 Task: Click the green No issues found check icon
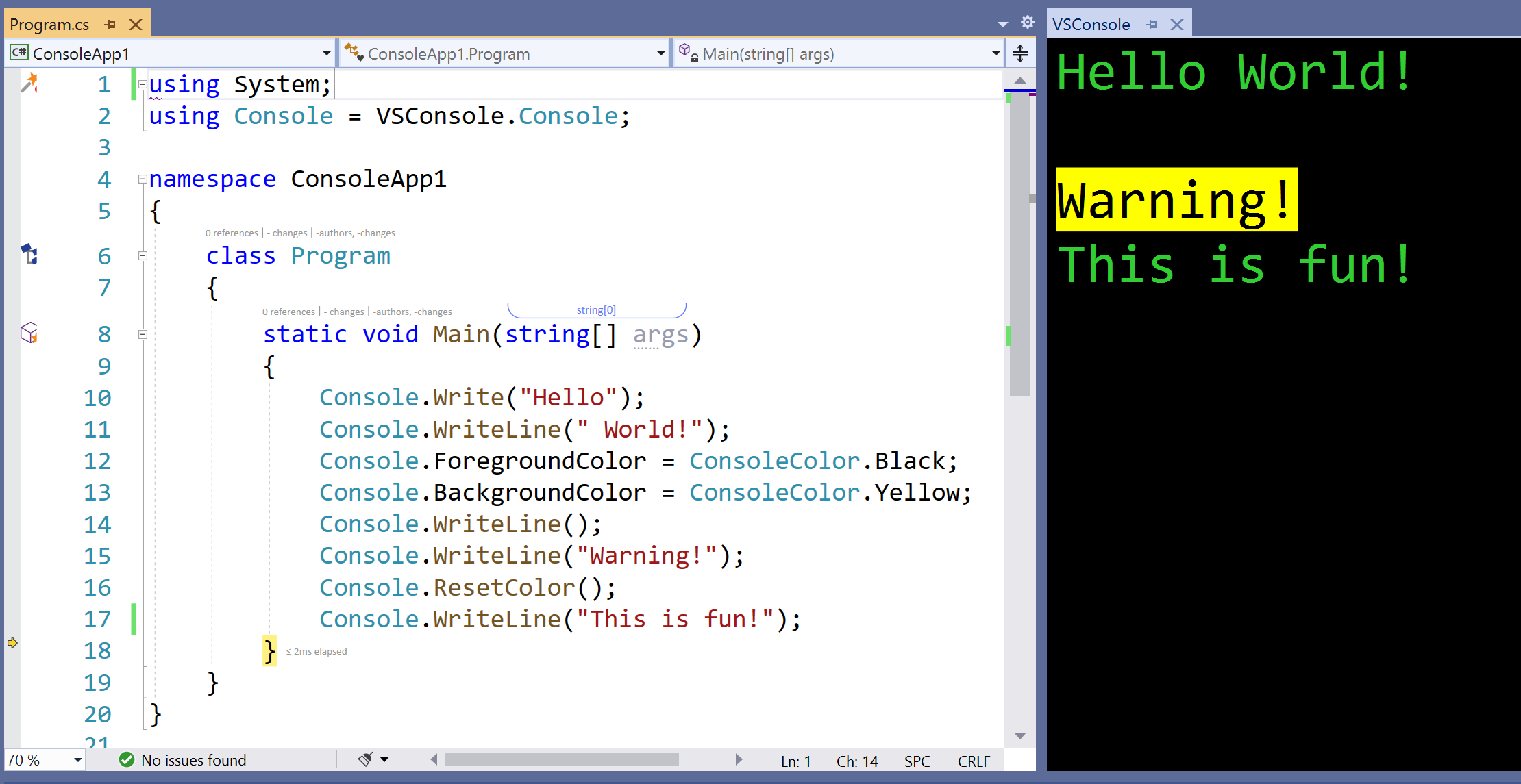coord(126,759)
